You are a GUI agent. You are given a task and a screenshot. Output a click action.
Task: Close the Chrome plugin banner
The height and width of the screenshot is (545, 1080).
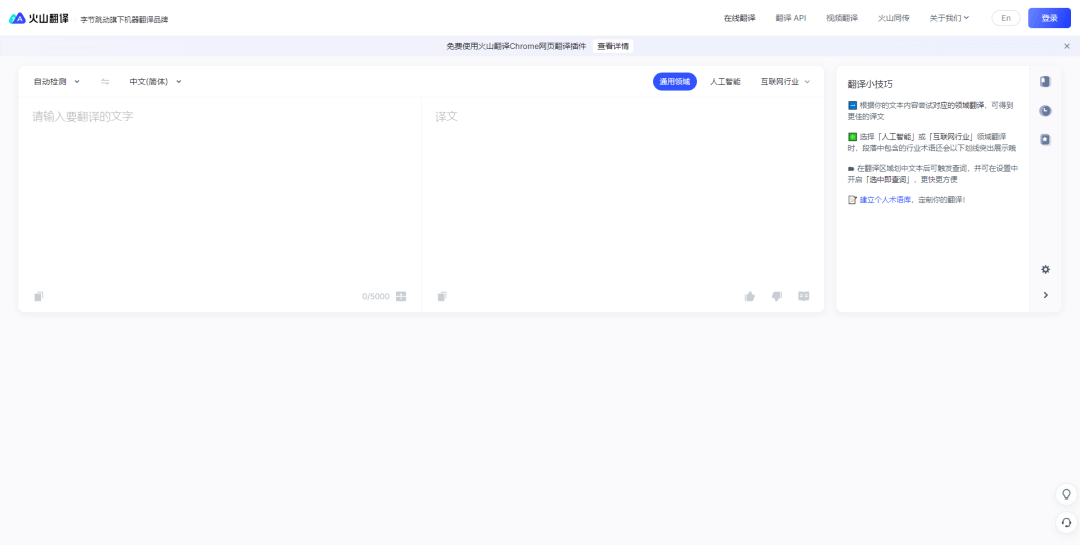[1067, 46]
